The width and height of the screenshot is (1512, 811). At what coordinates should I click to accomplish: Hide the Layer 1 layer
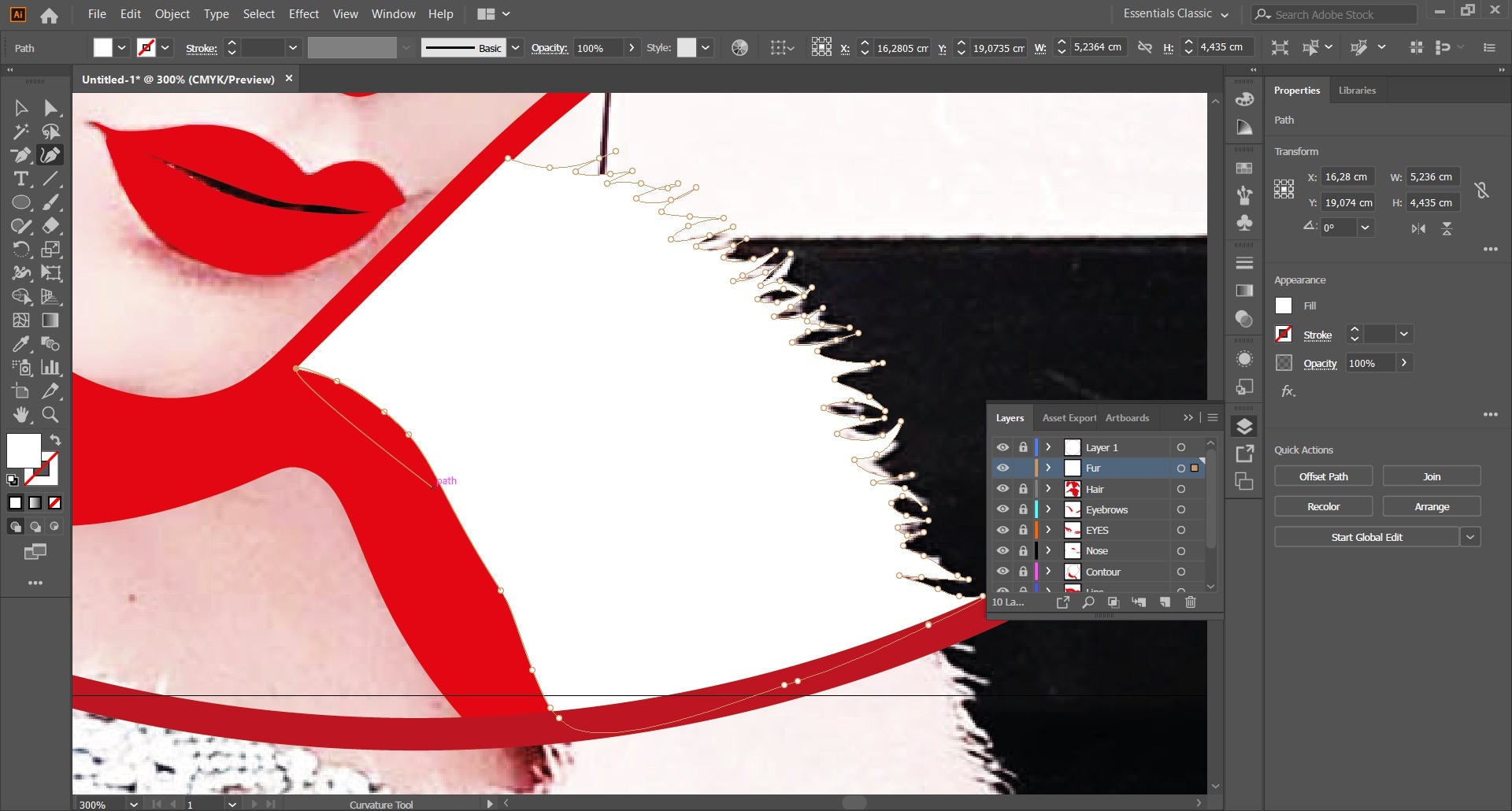(1002, 447)
